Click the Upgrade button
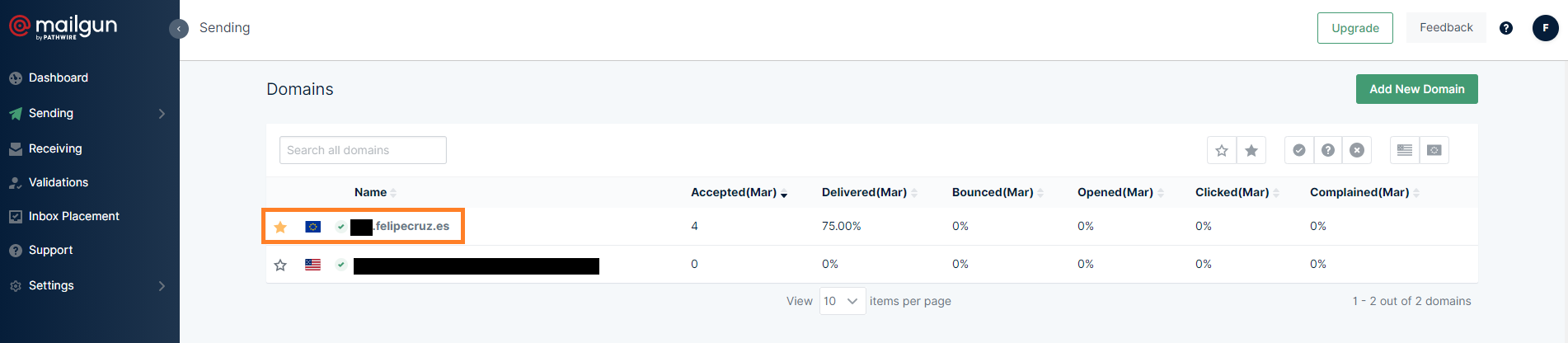 click(x=1354, y=28)
